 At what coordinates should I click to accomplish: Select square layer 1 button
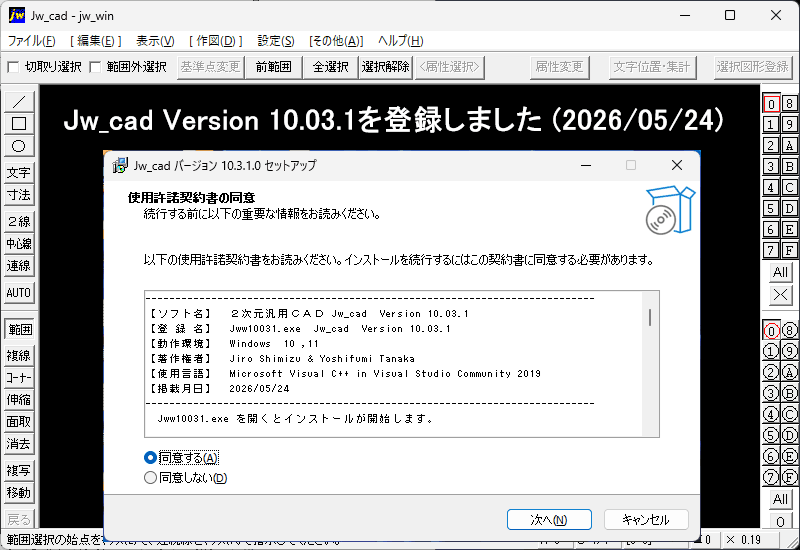[x=771, y=124]
